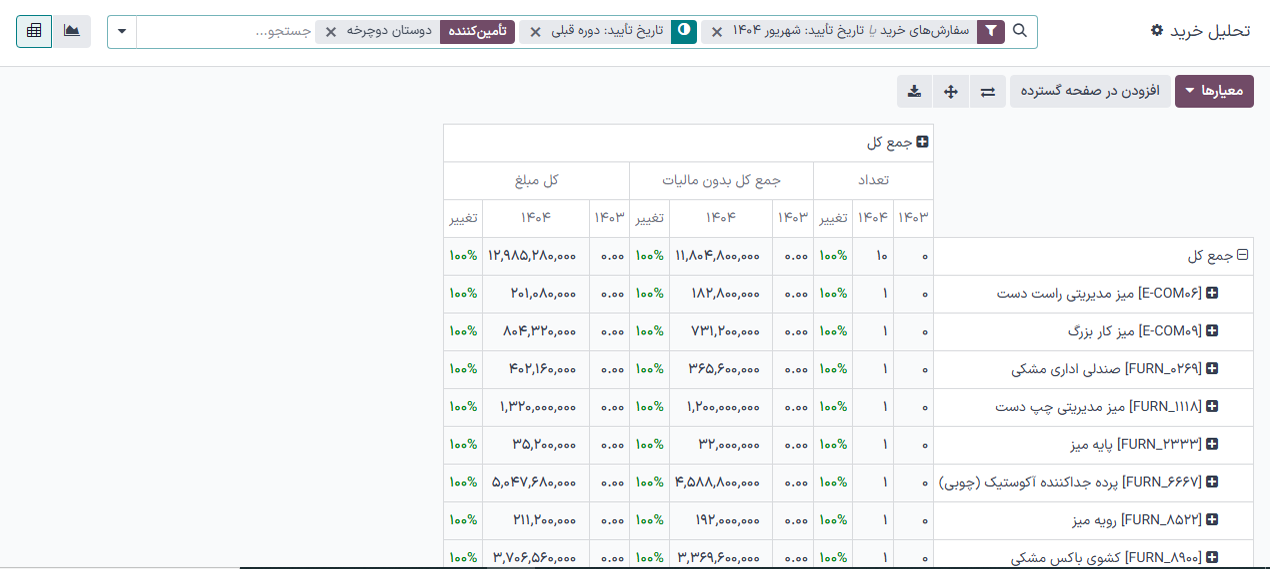Open the purchase analysis gear settings
Viewport: 1270px width, 569px height.
(x=1157, y=31)
